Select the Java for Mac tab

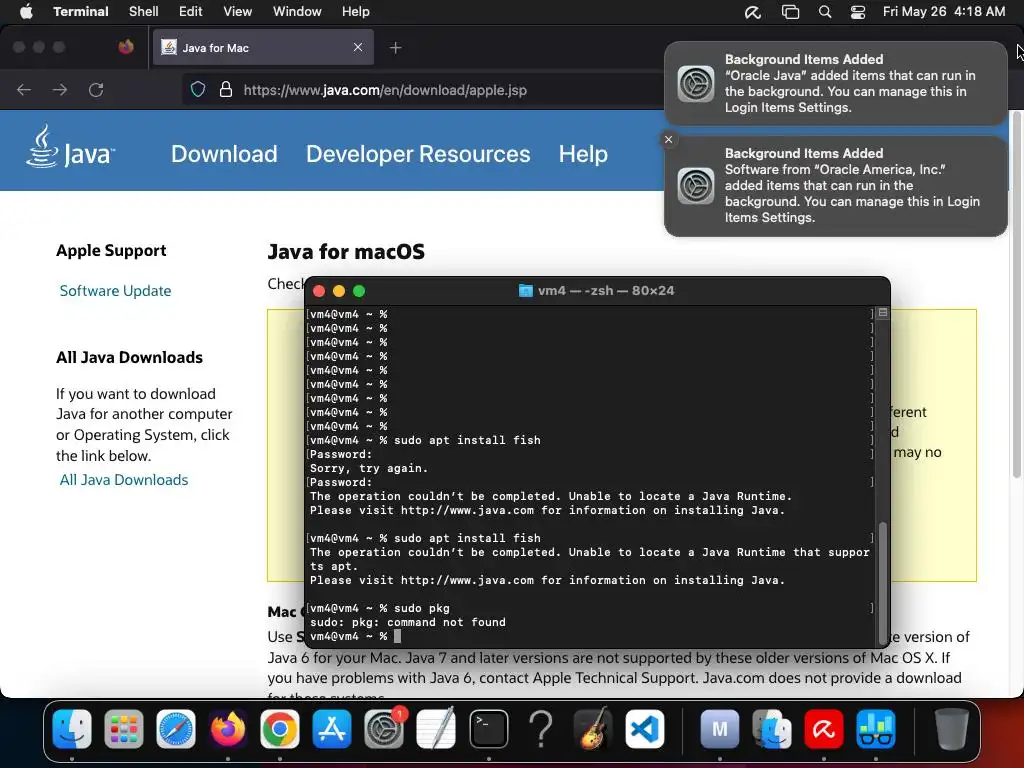[x=263, y=47]
